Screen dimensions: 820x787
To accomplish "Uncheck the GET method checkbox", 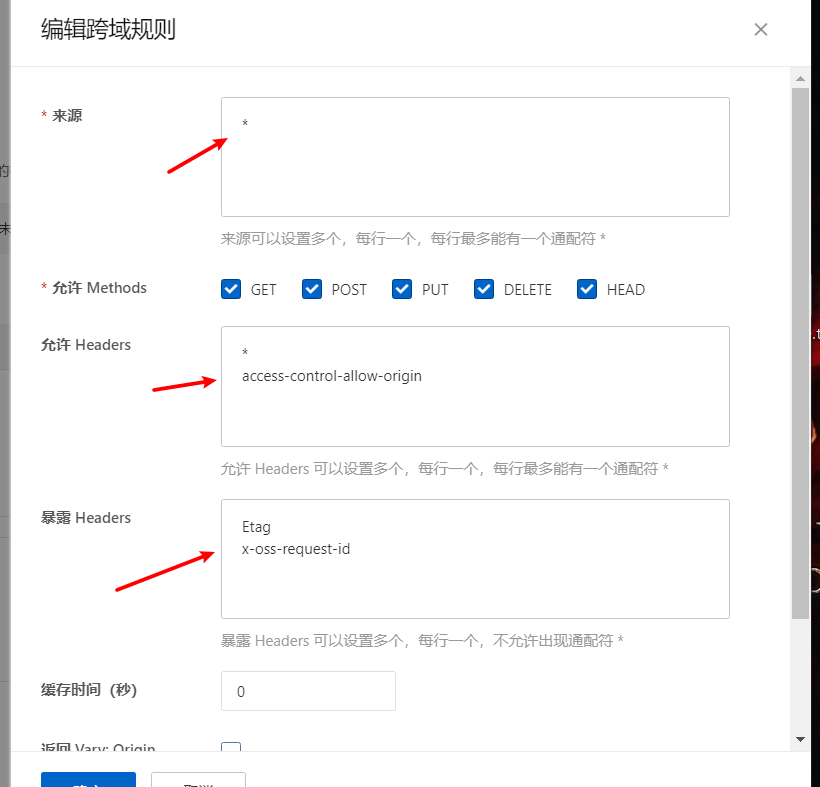I will (x=231, y=289).
